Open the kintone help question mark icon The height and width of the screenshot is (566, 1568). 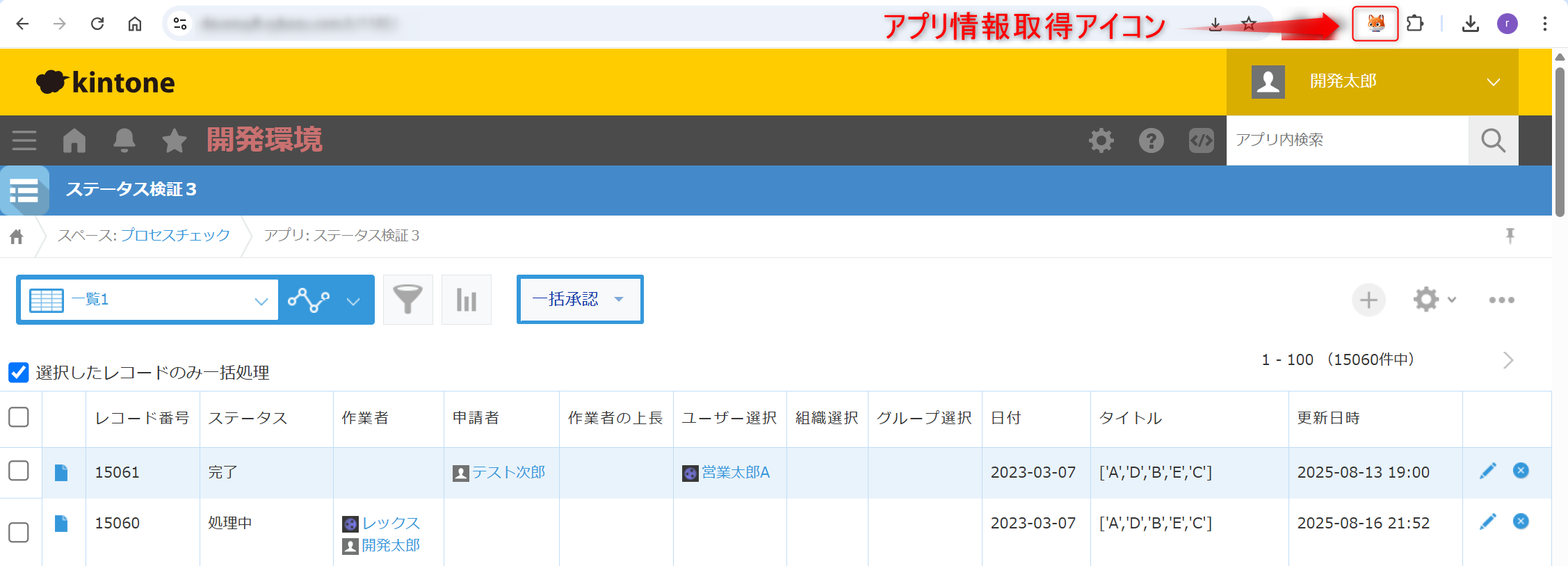(x=1151, y=140)
